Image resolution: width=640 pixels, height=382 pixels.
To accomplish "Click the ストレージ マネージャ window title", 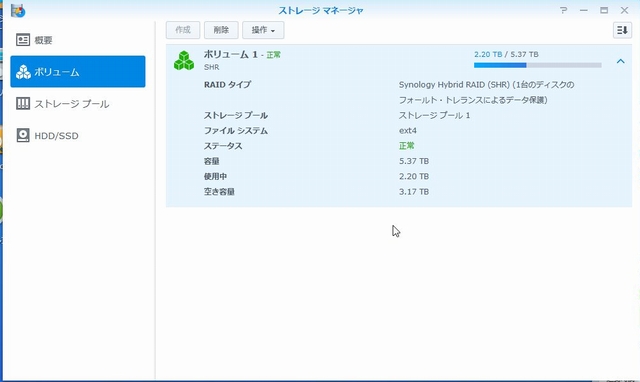I will (321, 11).
